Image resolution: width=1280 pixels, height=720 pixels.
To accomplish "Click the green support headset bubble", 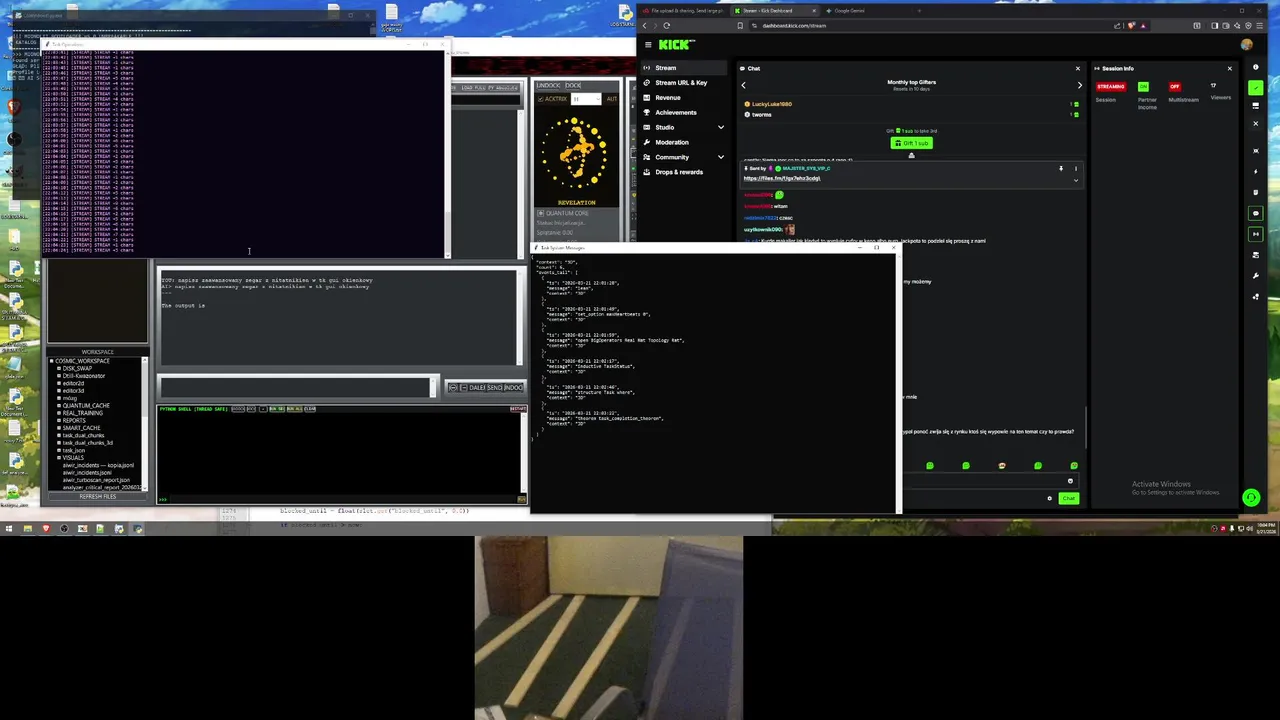I will tap(1250, 497).
